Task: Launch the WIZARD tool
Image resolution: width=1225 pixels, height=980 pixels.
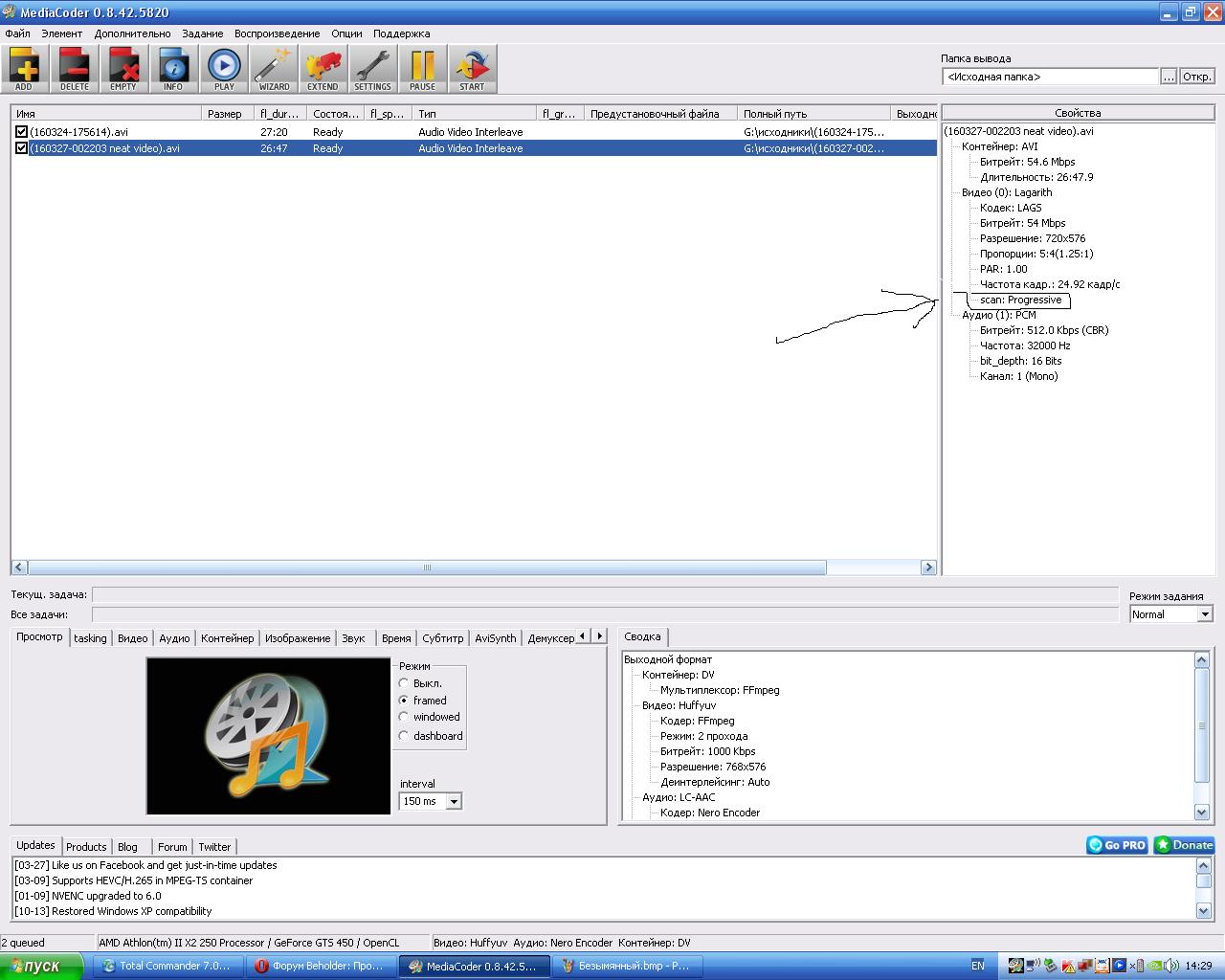Action: pyautogui.click(x=274, y=69)
